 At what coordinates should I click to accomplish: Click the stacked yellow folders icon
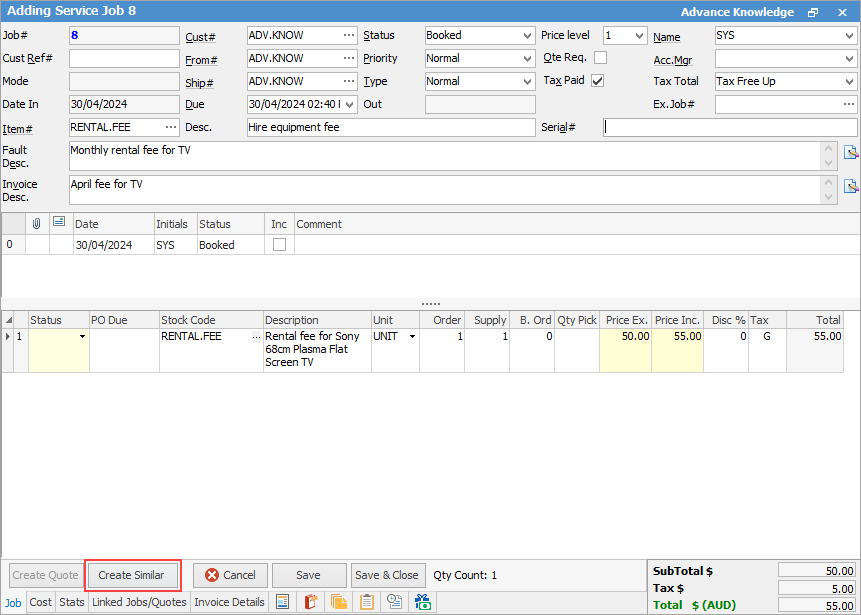click(339, 602)
